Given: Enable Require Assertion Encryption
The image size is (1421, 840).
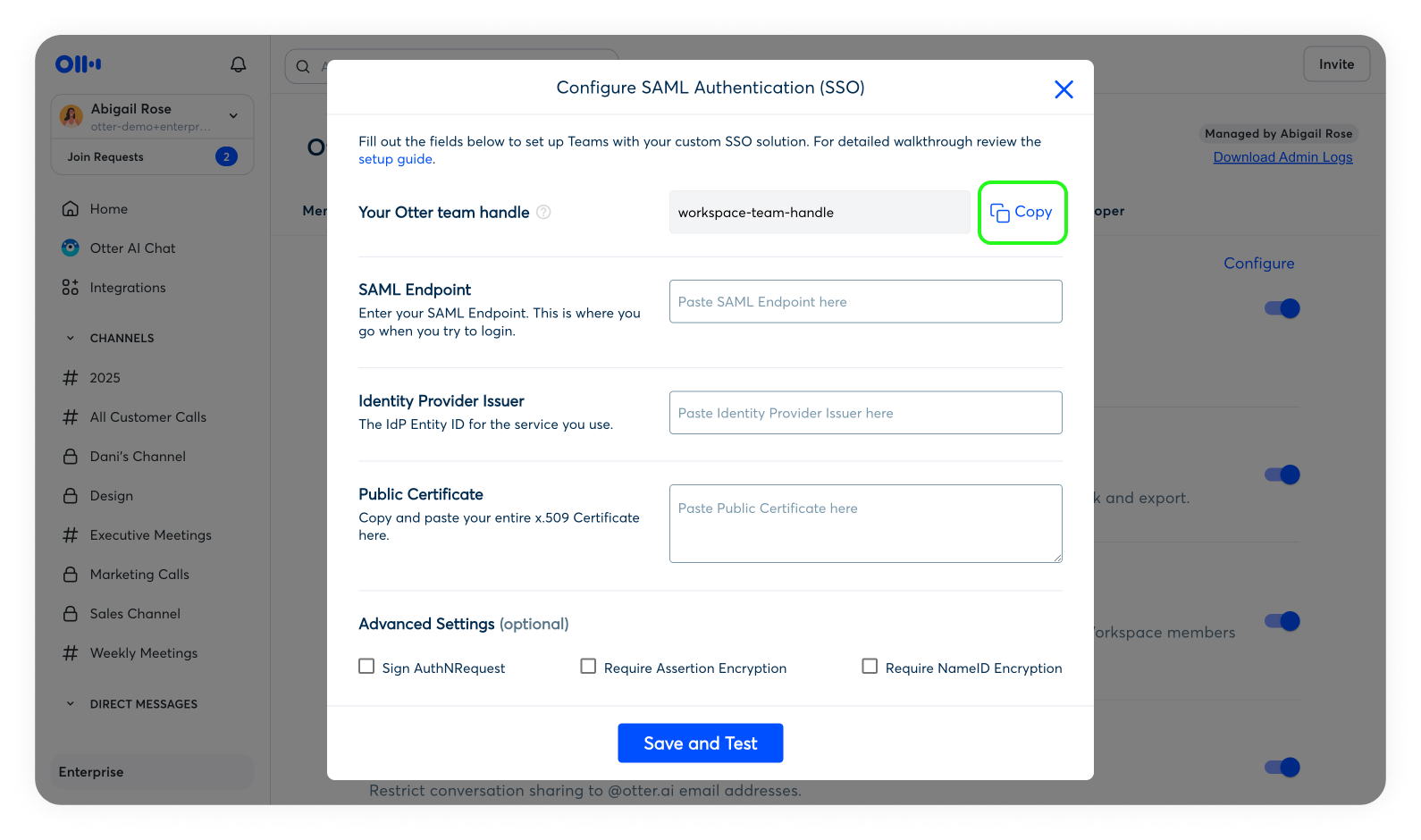Looking at the screenshot, I should 588,666.
